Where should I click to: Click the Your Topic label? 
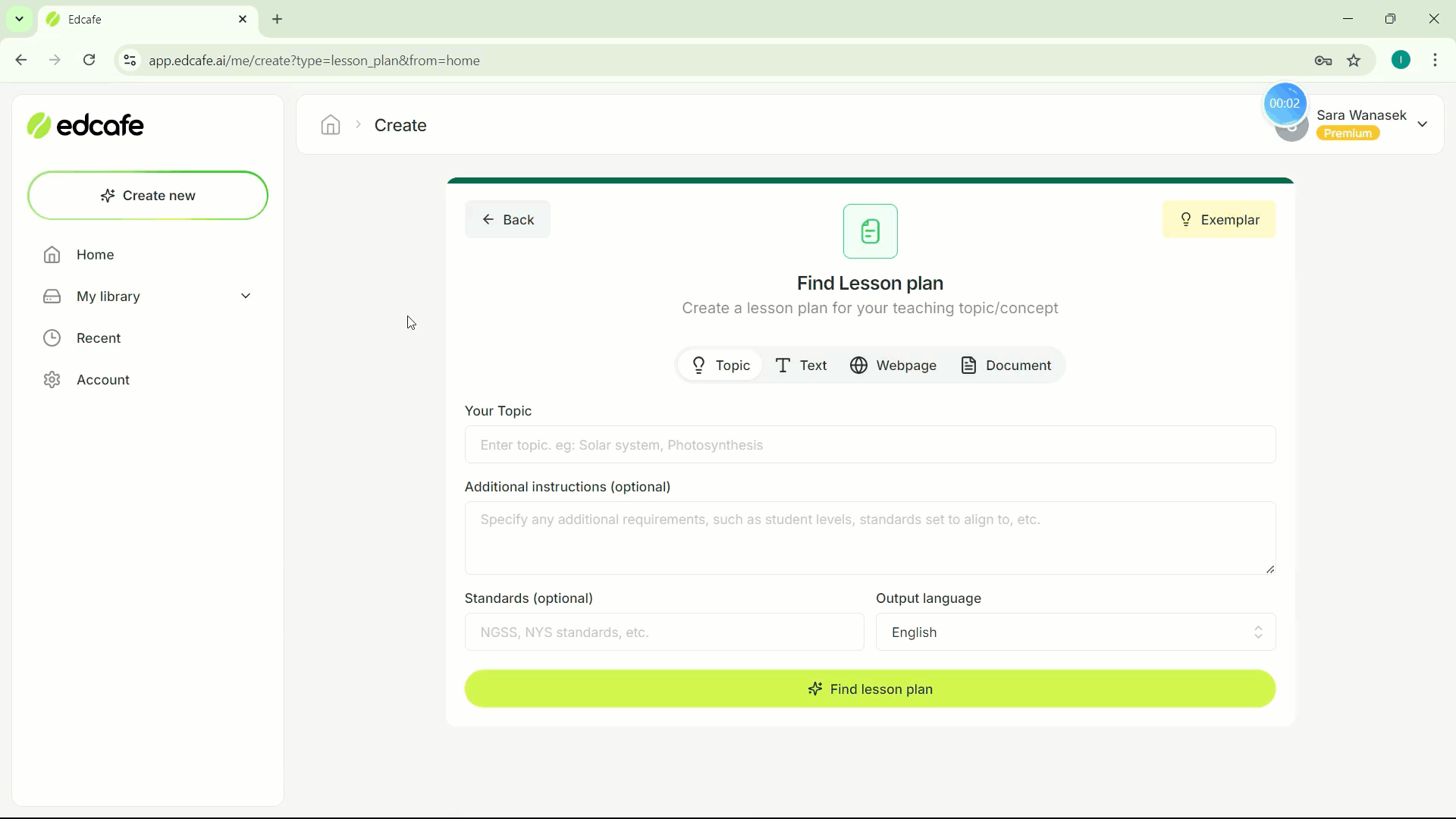click(498, 411)
